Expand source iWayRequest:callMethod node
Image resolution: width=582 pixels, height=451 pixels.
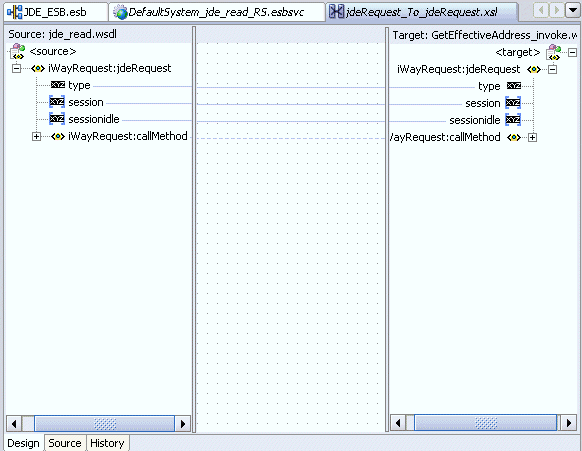[36, 137]
